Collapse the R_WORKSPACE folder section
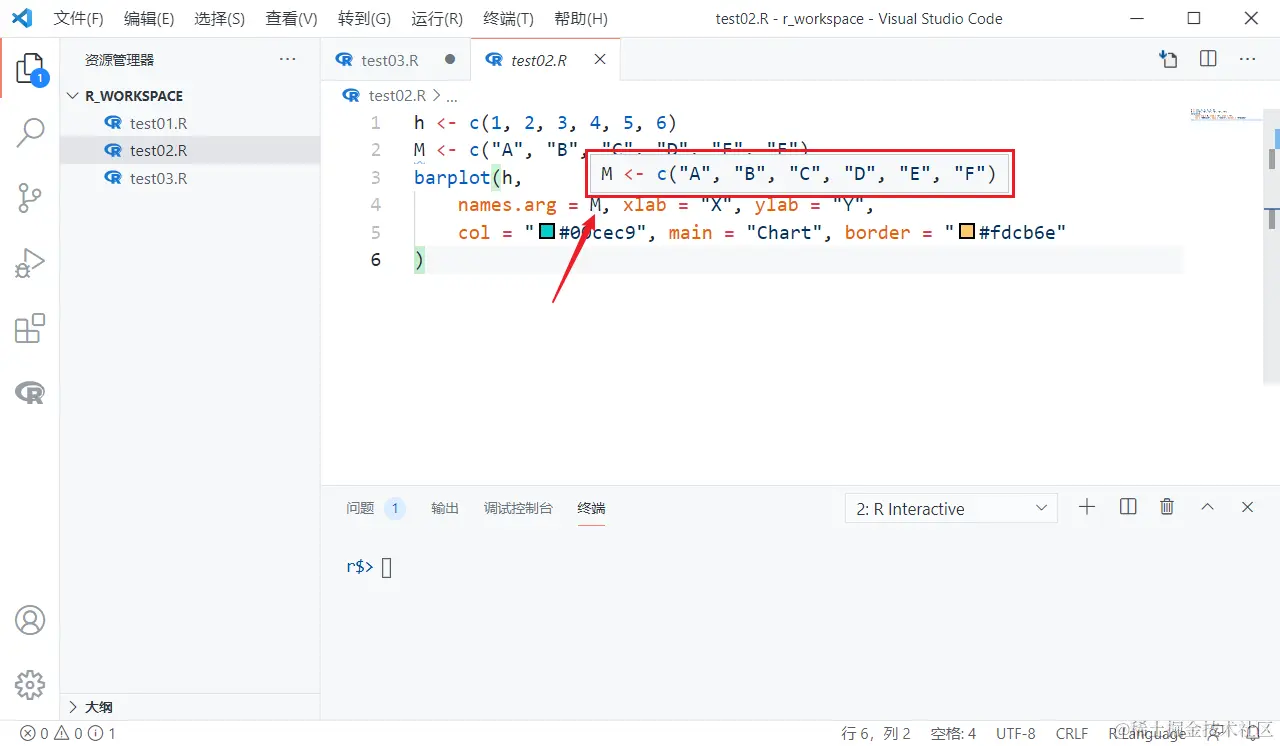The height and width of the screenshot is (746, 1280). coord(190,96)
